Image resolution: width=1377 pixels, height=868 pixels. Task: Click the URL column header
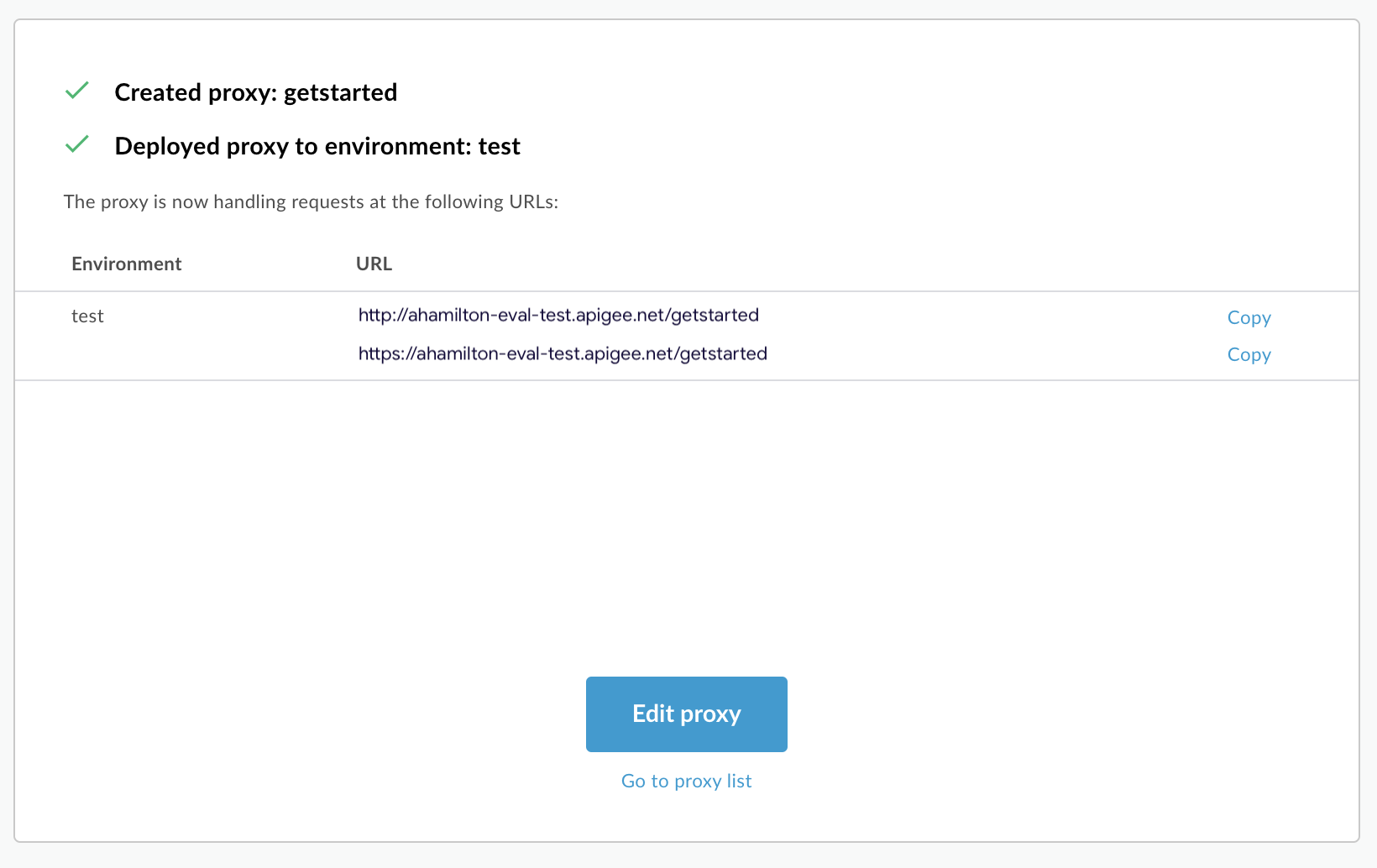pyautogui.click(x=374, y=264)
